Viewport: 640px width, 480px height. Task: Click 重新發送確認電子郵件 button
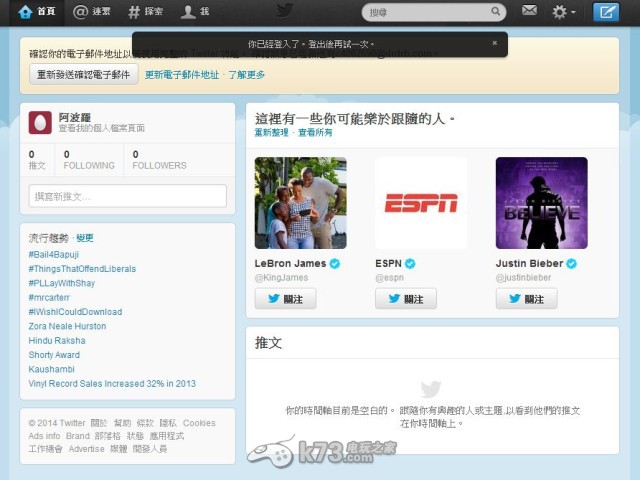coord(83,74)
